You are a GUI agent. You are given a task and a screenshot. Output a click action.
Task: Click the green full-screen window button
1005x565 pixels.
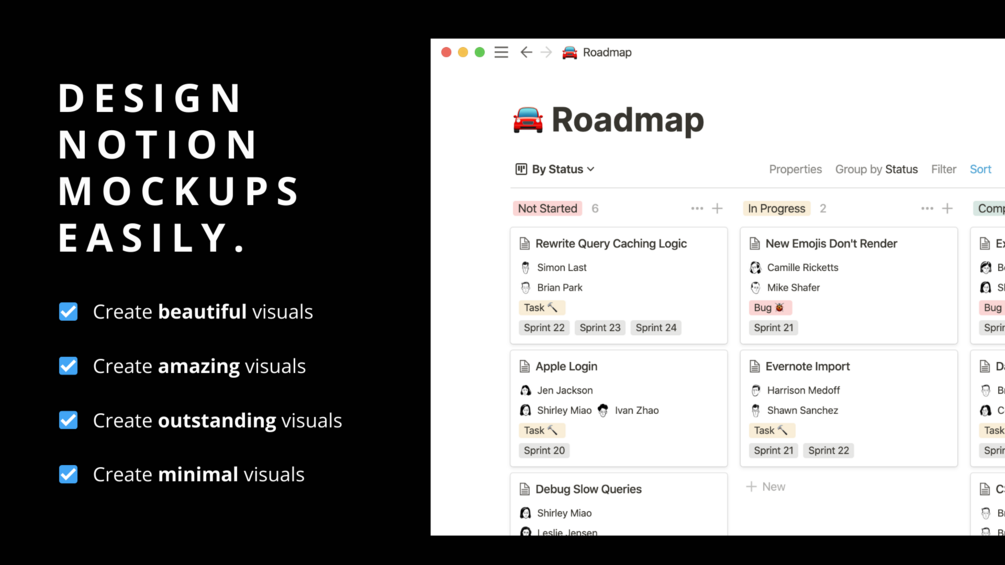pos(479,53)
